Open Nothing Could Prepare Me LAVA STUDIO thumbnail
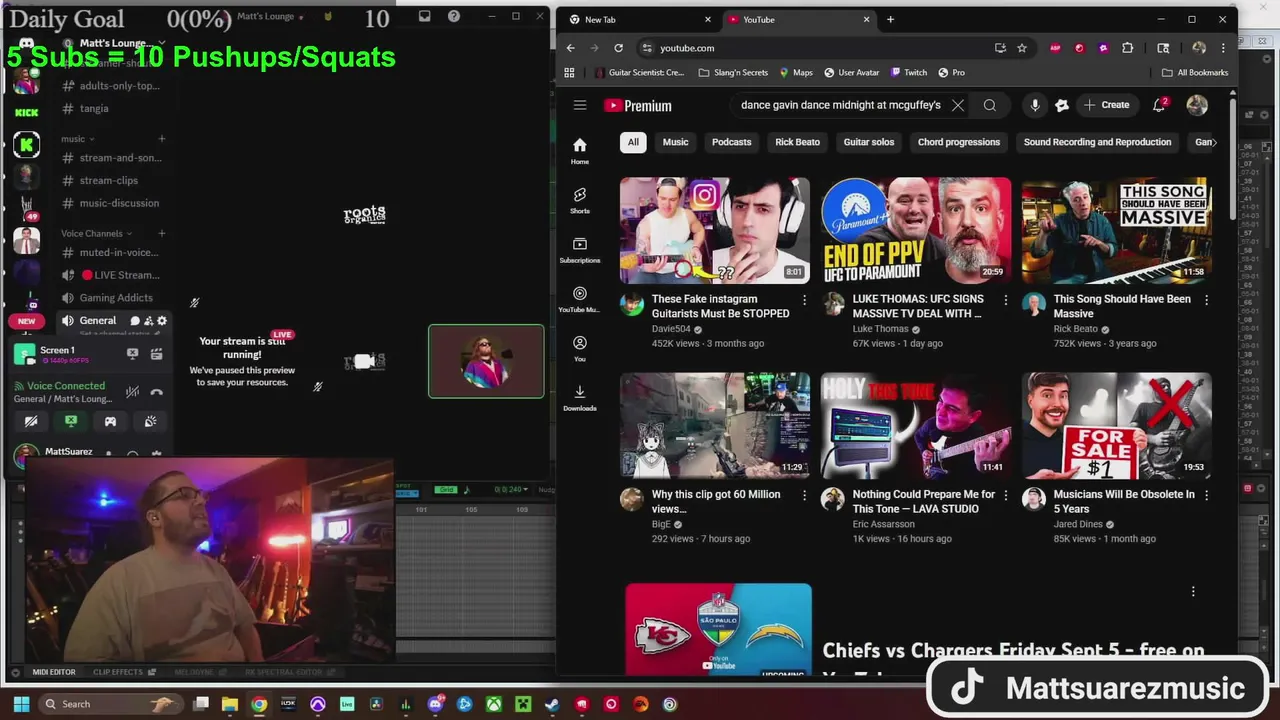Viewport: 1280px width, 720px height. (x=916, y=426)
